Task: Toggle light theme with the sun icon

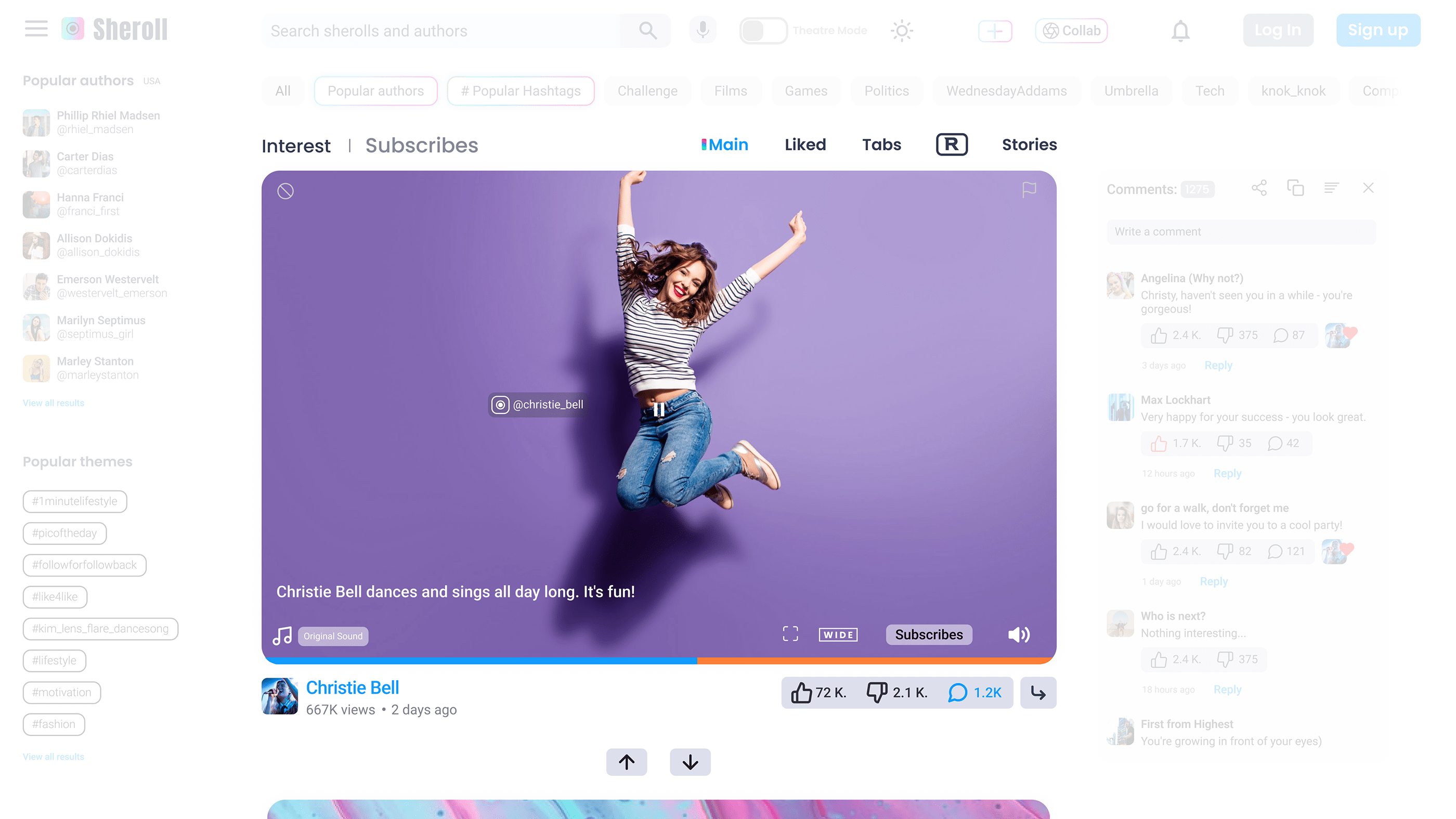Action: [x=902, y=31]
